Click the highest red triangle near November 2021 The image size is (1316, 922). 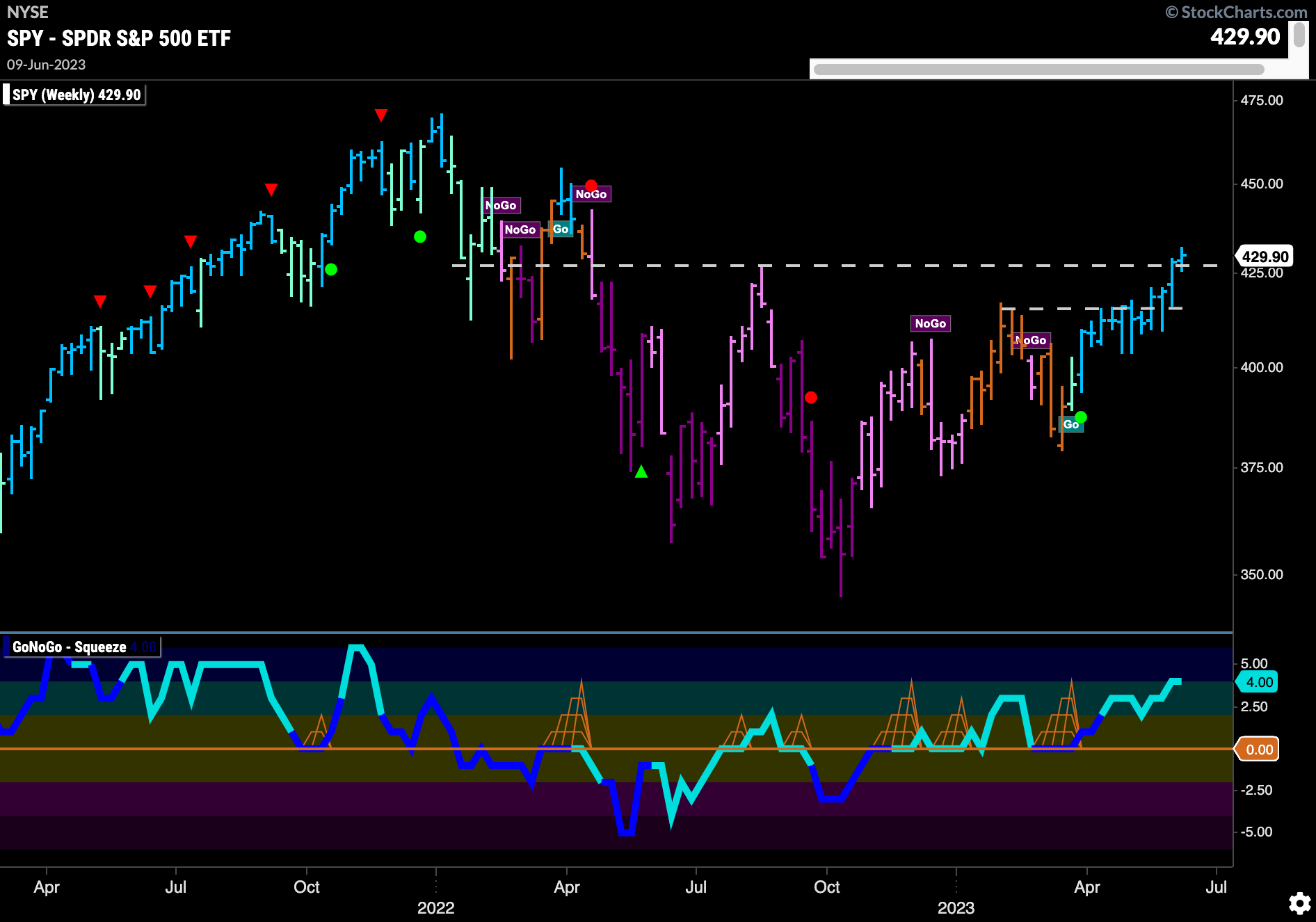[x=380, y=115]
